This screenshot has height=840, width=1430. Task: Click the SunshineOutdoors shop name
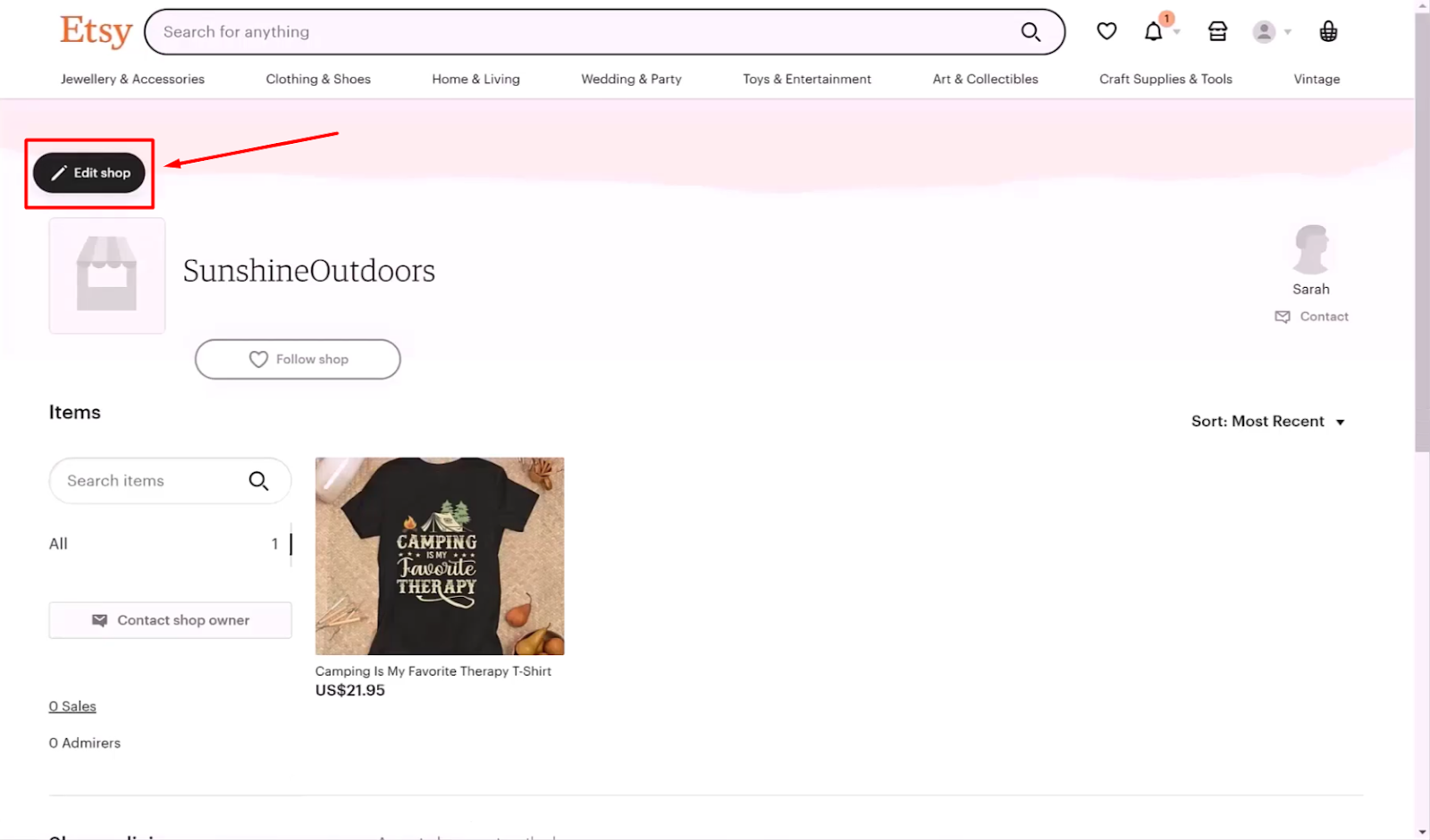tap(309, 271)
